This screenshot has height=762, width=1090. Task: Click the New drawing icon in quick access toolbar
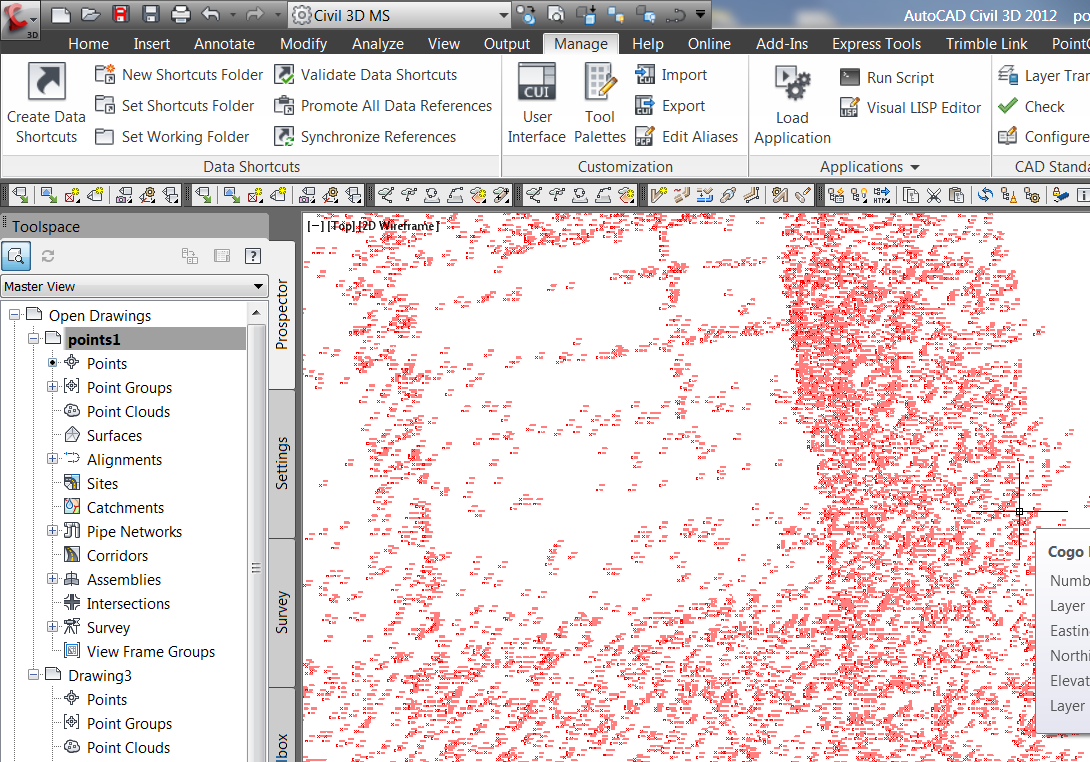pos(61,15)
